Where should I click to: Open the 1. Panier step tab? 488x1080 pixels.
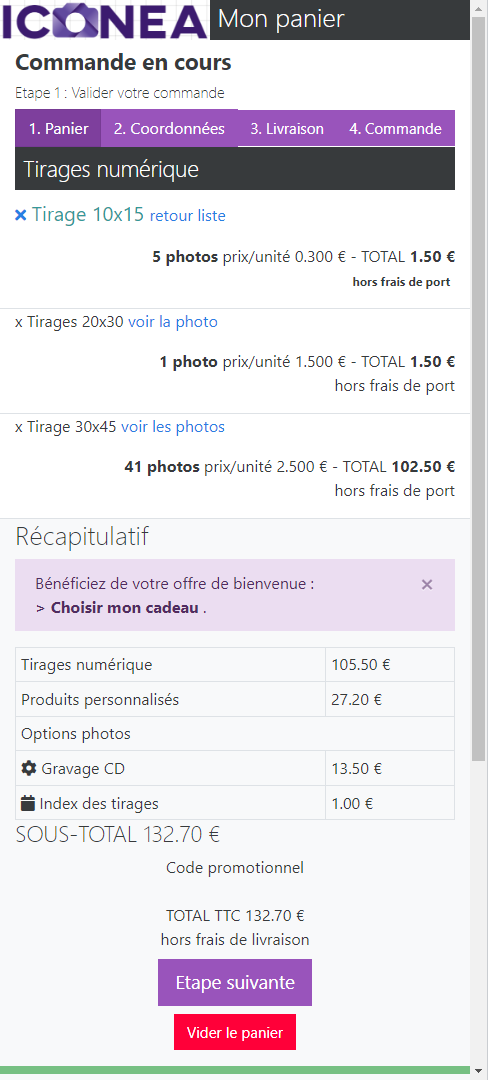click(x=59, y=128)
